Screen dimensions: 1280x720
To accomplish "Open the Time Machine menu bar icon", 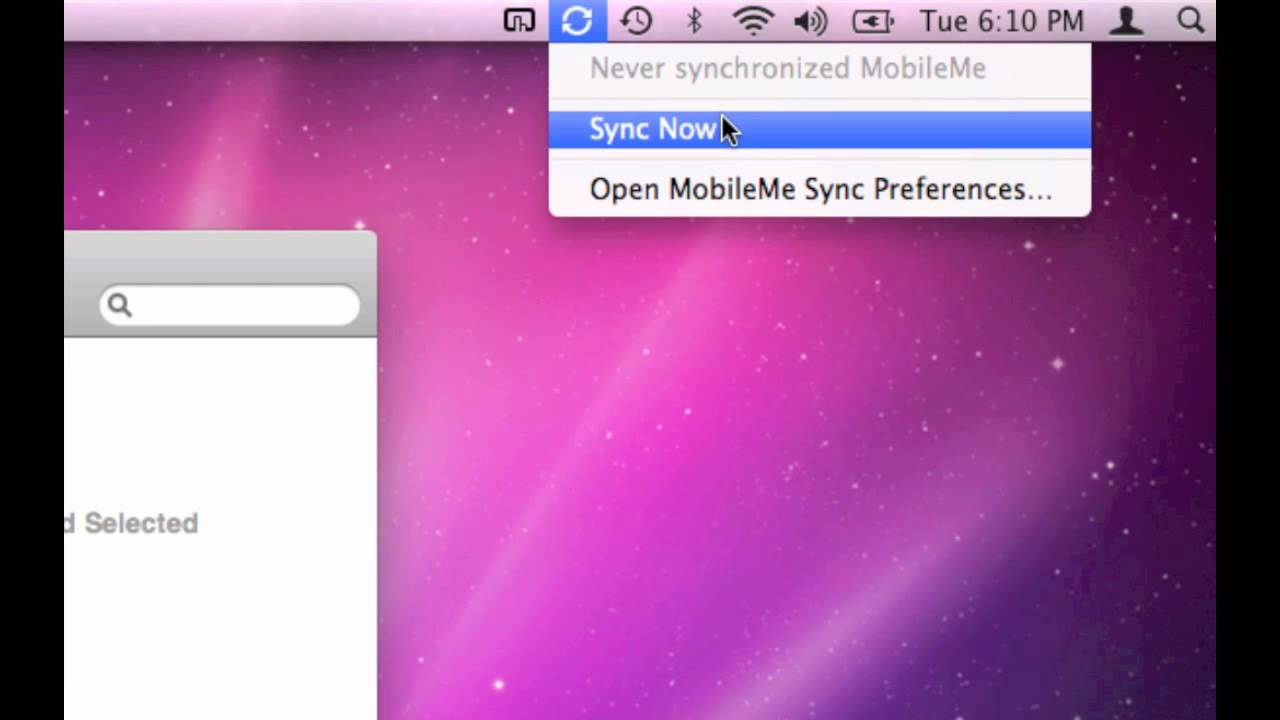I will click(636, 20).
